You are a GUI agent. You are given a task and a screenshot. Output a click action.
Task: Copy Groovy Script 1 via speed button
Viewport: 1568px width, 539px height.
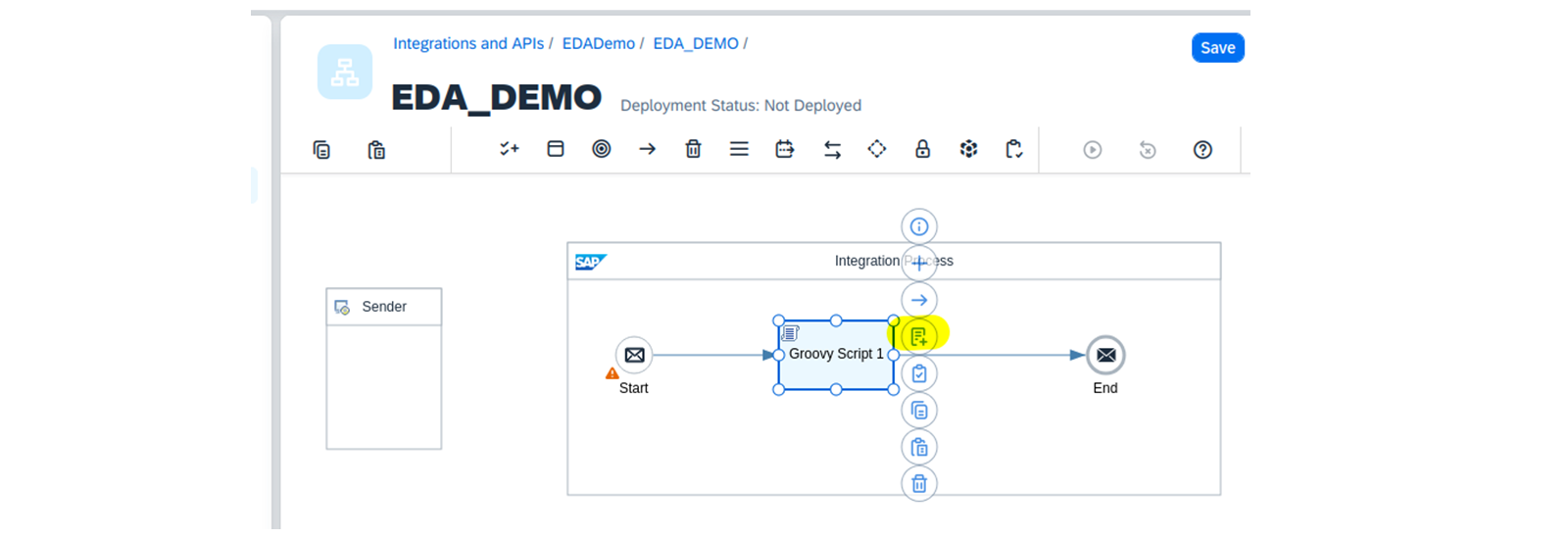(919, 410)
